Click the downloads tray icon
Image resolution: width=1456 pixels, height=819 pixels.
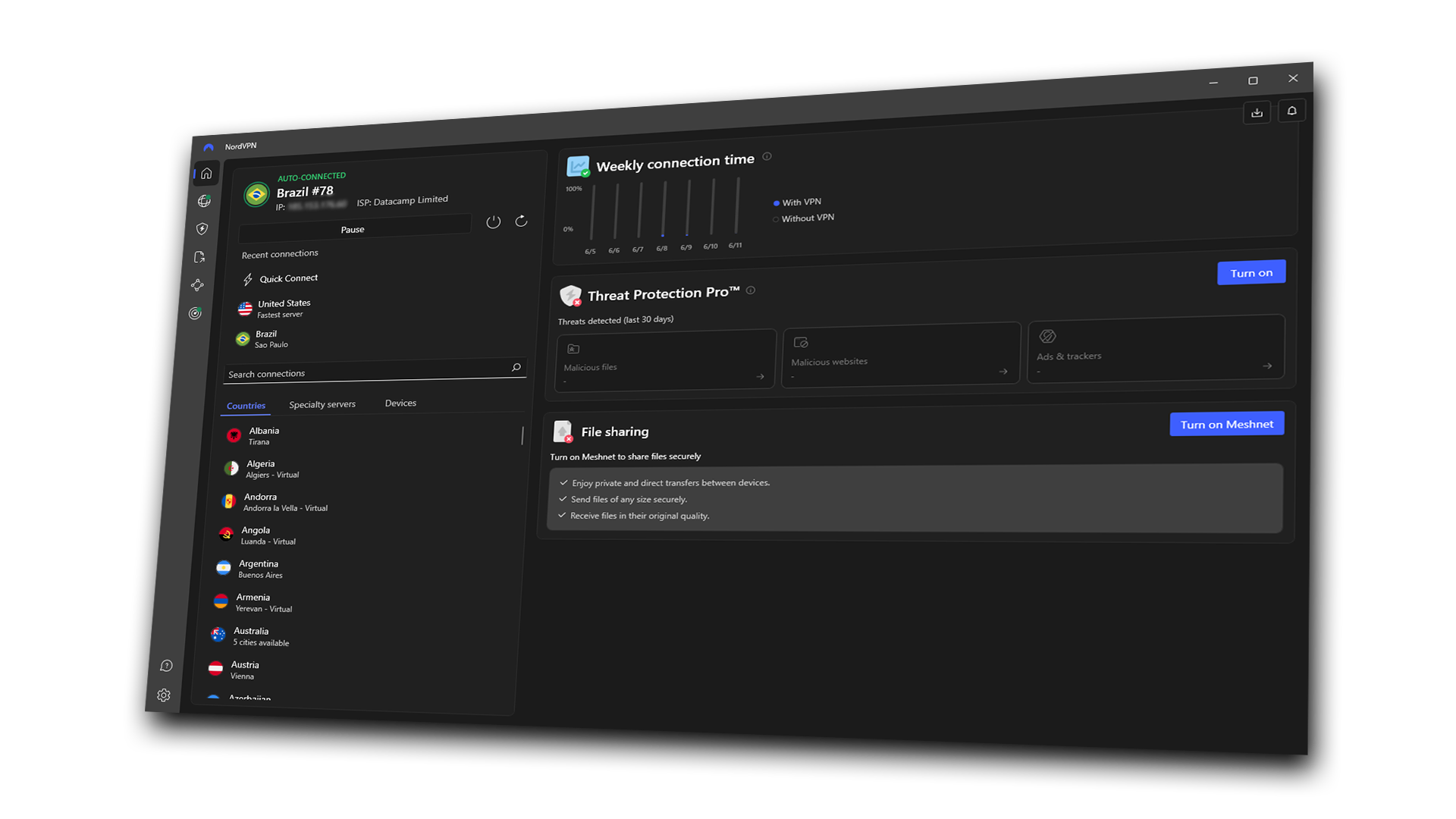point(1257,112)
